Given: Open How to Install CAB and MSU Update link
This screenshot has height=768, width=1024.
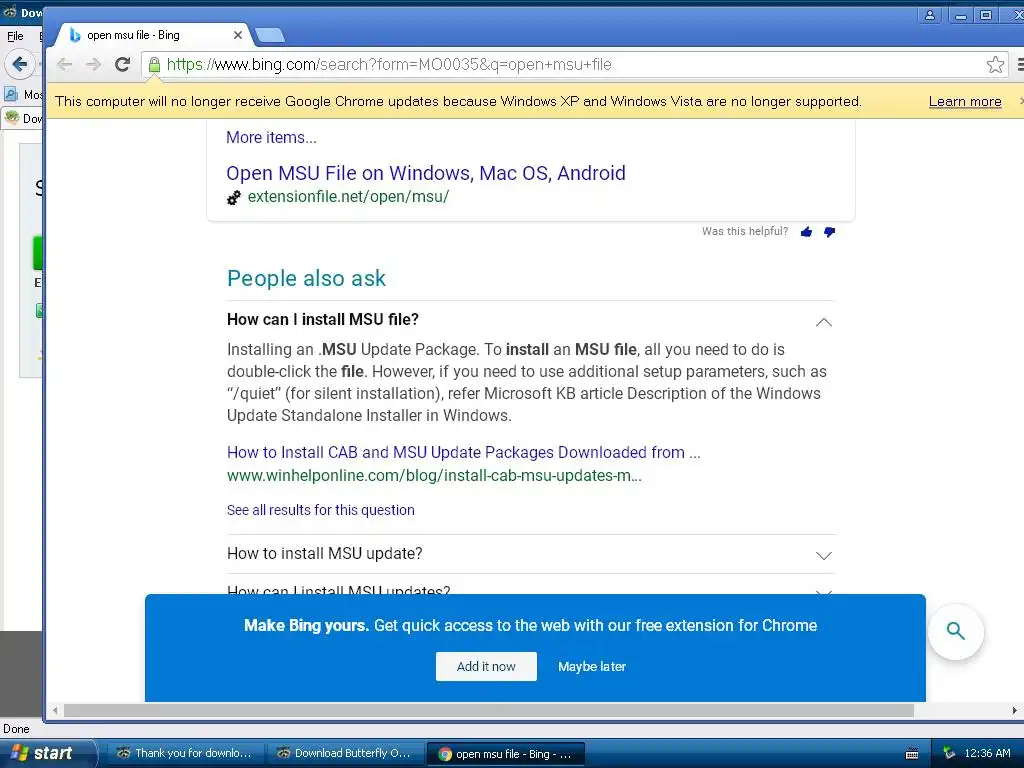Looking at the screenshot, I should point(464,453).
